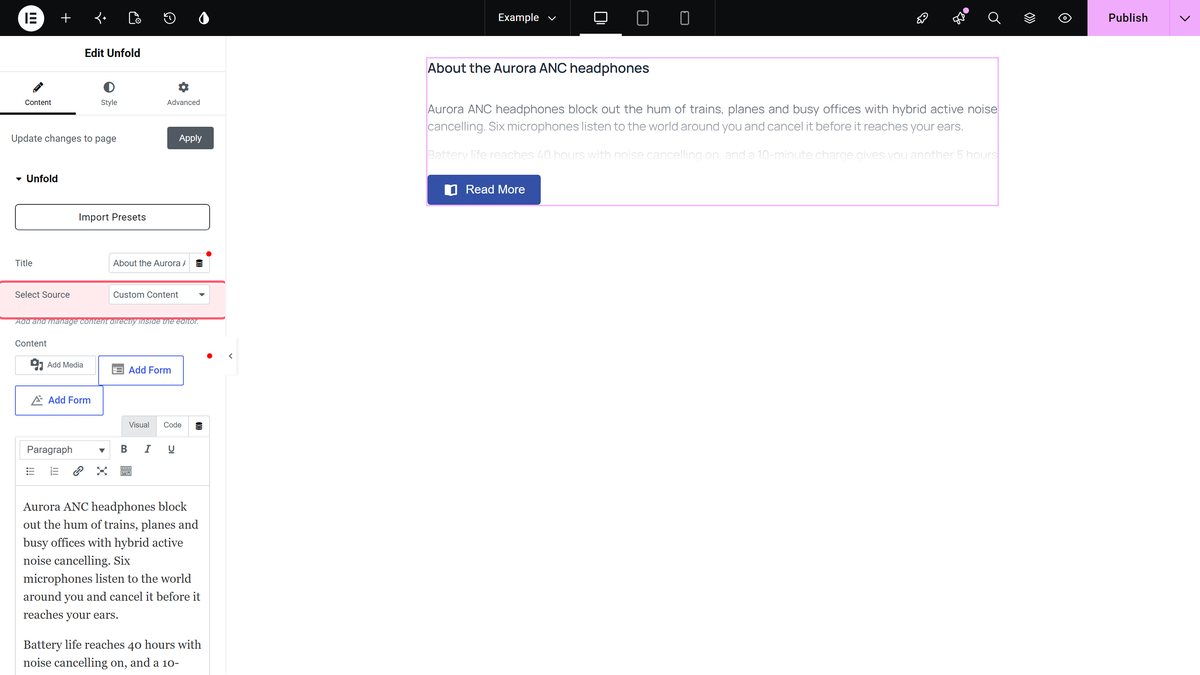This screenshot has width=1200, height=675.
Task: Click the Add Media button
Action: 56,365
